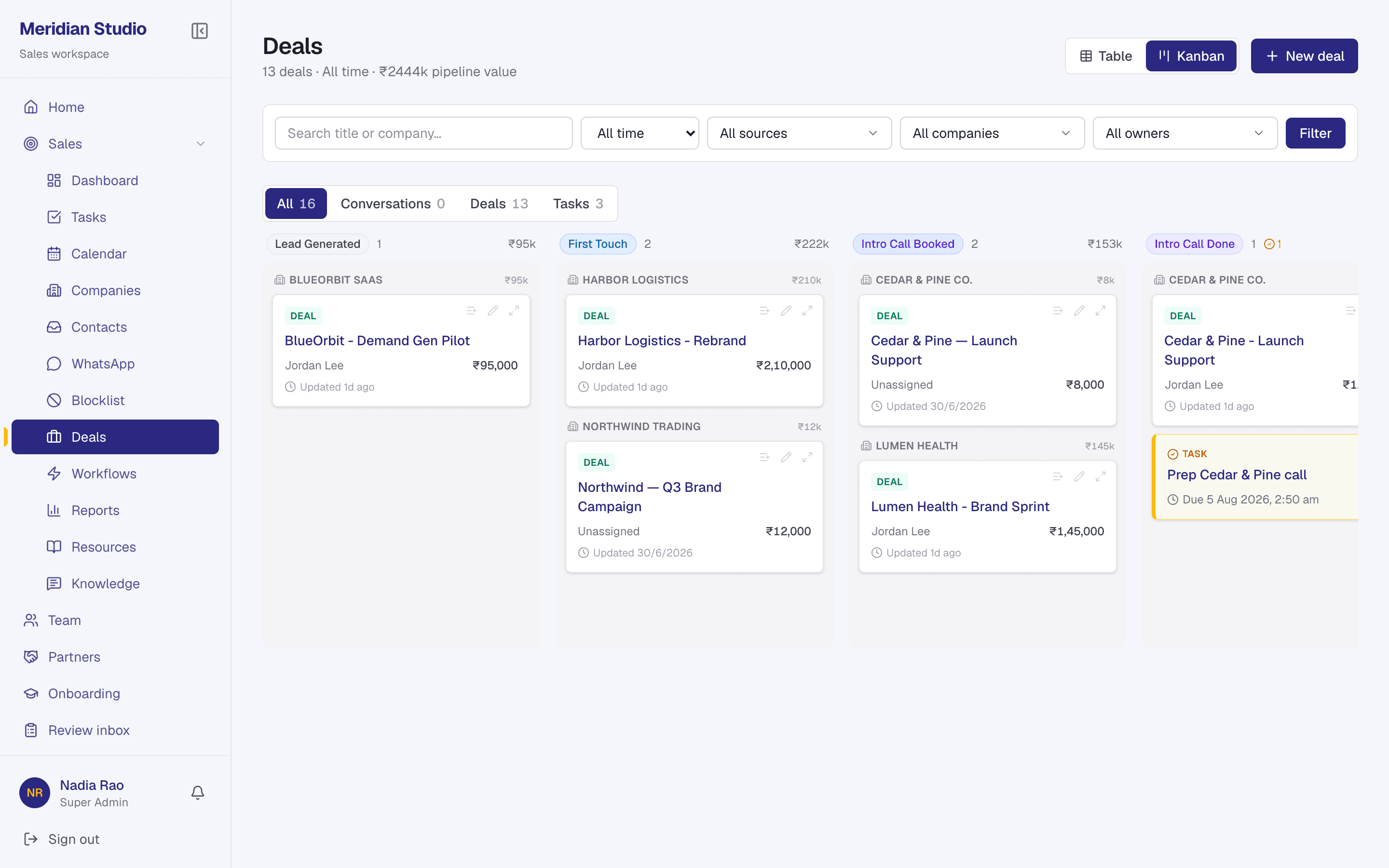Switch to Table view
The height and width of the screenshot is (868, 1389).
(1105, 56)
